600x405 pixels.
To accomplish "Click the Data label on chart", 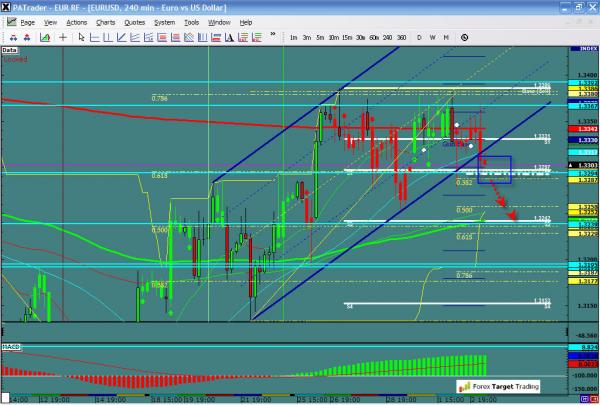I will tap(9, 49).
